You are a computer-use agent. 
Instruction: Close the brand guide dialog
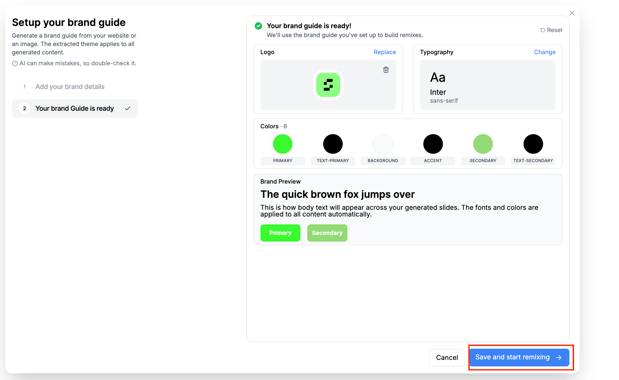coord(572,13)
